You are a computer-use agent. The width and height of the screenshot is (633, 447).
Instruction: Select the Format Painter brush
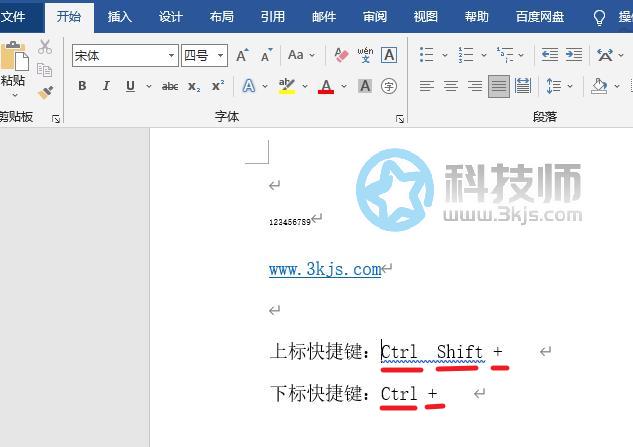tap(45, 92)
